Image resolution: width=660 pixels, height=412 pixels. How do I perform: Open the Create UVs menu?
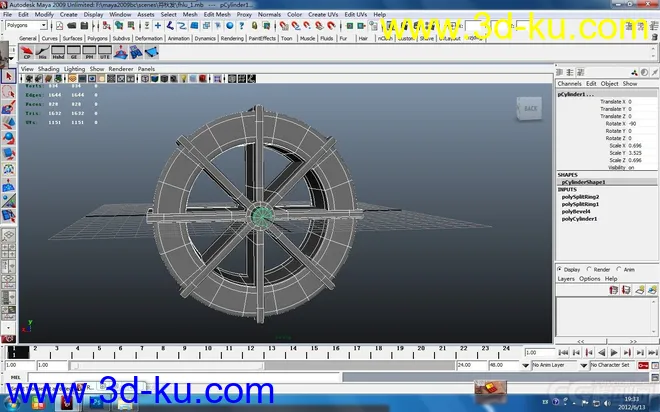[323, 14]
